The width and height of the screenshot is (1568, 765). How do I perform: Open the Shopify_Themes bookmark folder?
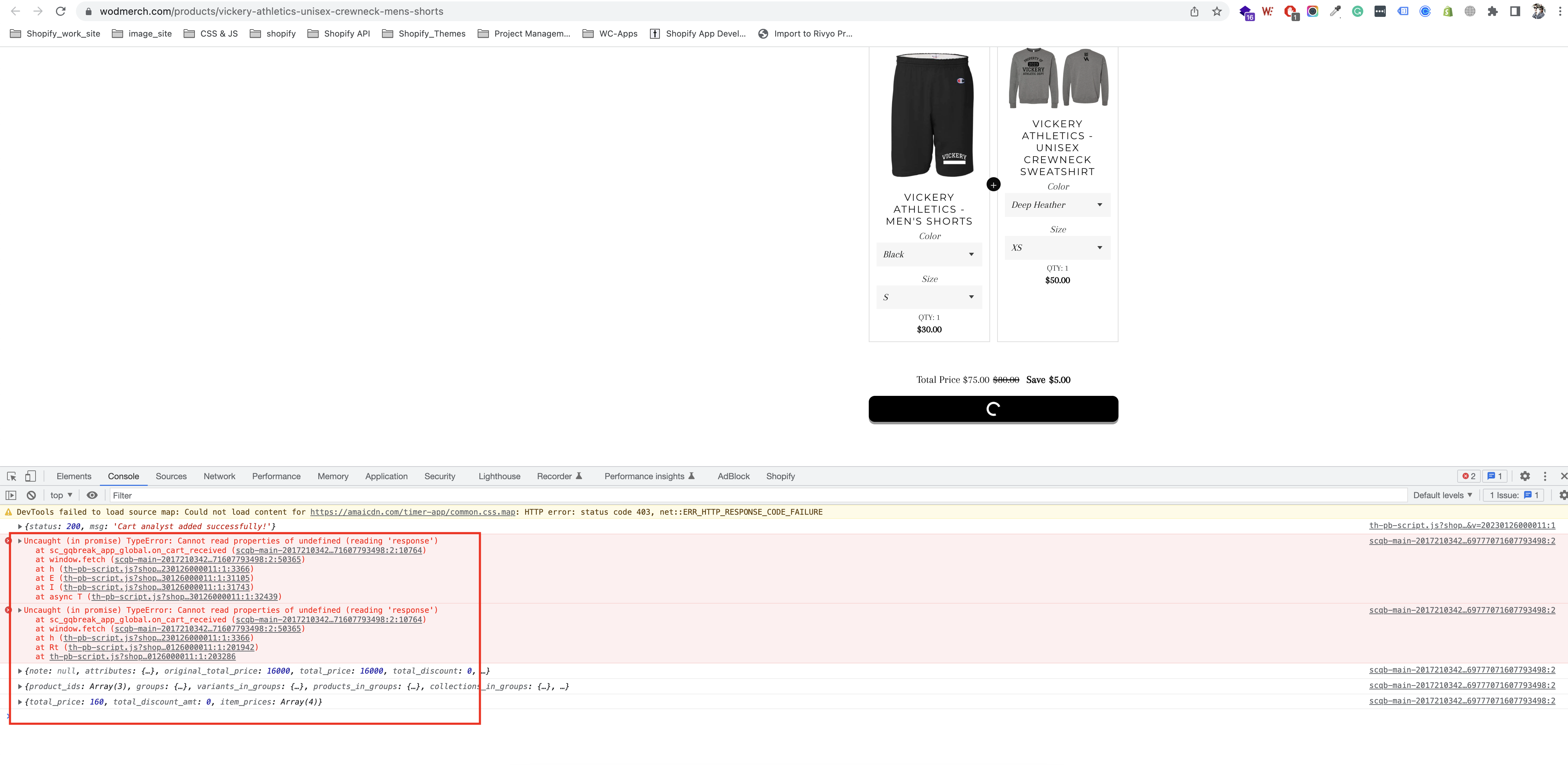click(x=423, y=33)
